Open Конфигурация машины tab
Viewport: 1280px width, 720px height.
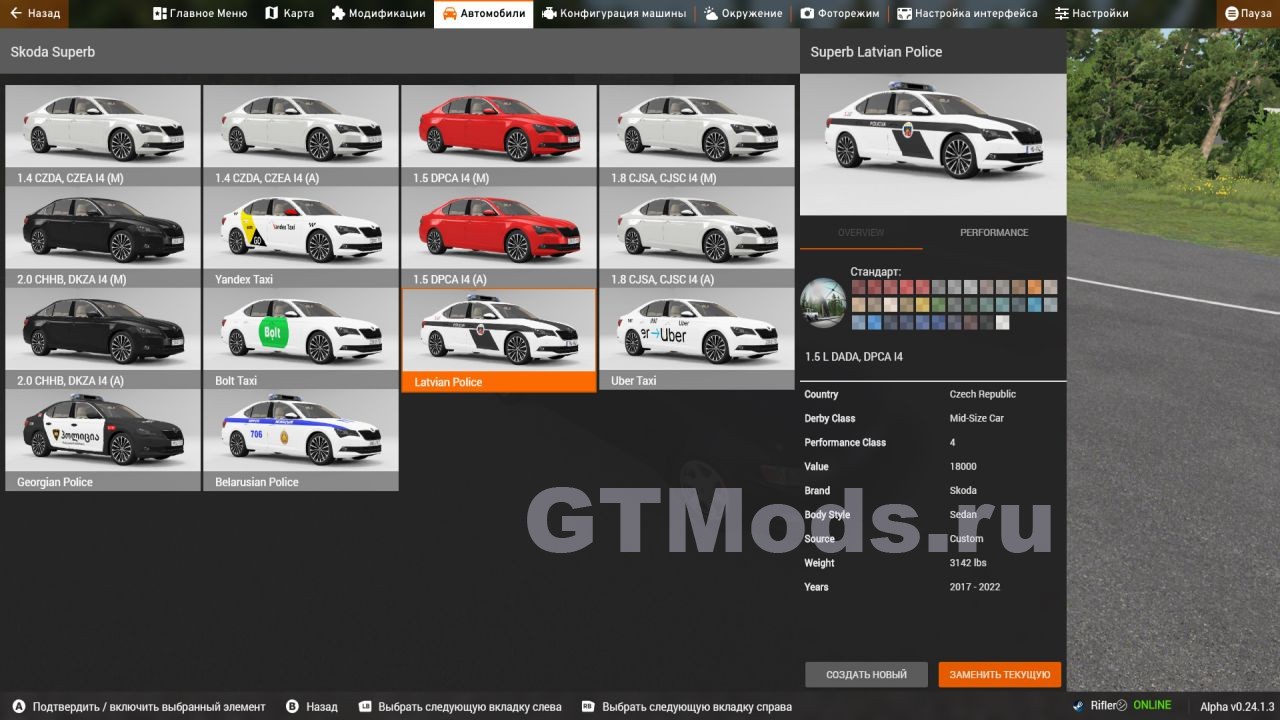[x=614, y=14]
